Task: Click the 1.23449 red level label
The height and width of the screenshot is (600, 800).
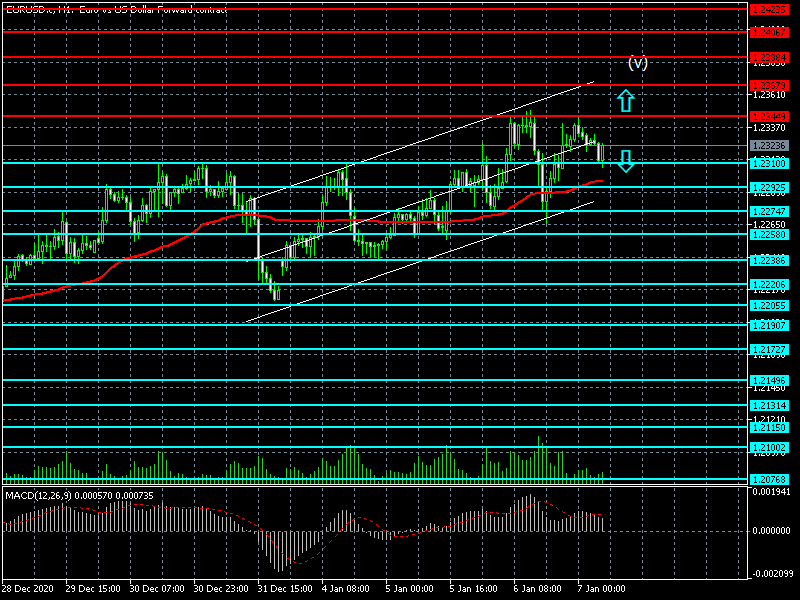Action: point(768,116)
